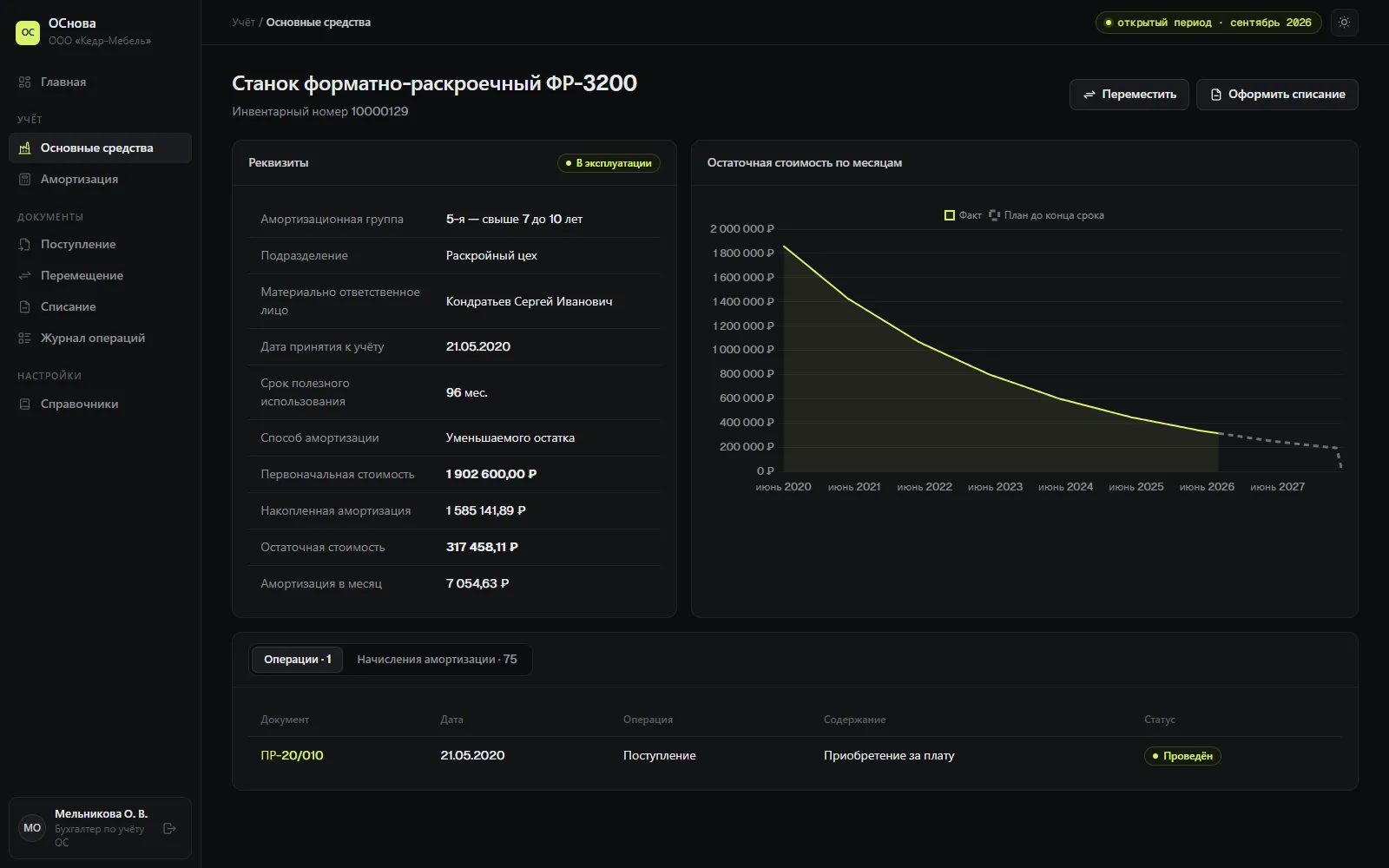
Task: Click the июнь 2026 axis label on the chart
Action: coord(1207,487)
